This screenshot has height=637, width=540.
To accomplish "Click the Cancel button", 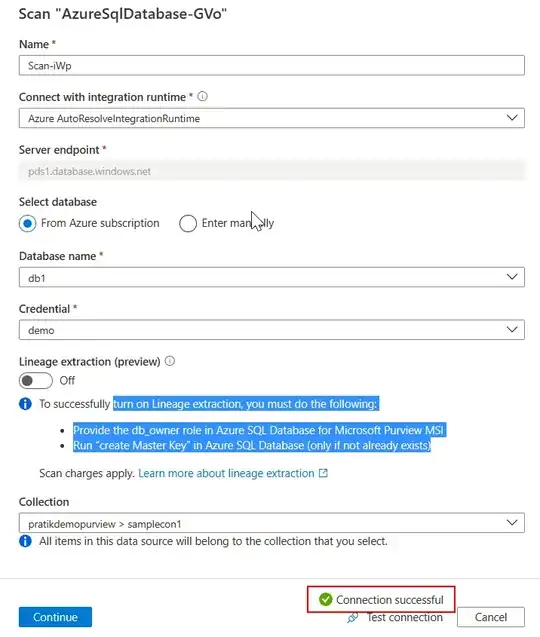I will coord(491,617).
